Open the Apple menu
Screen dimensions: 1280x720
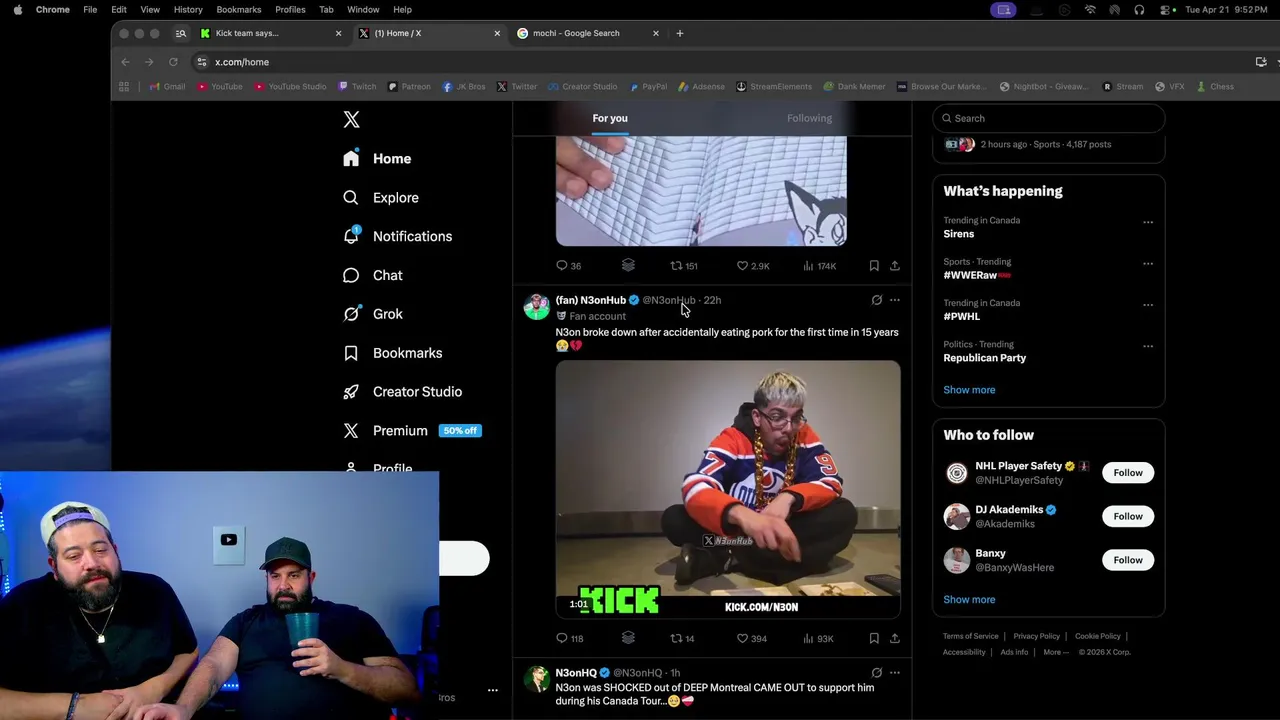coord(17,10)
